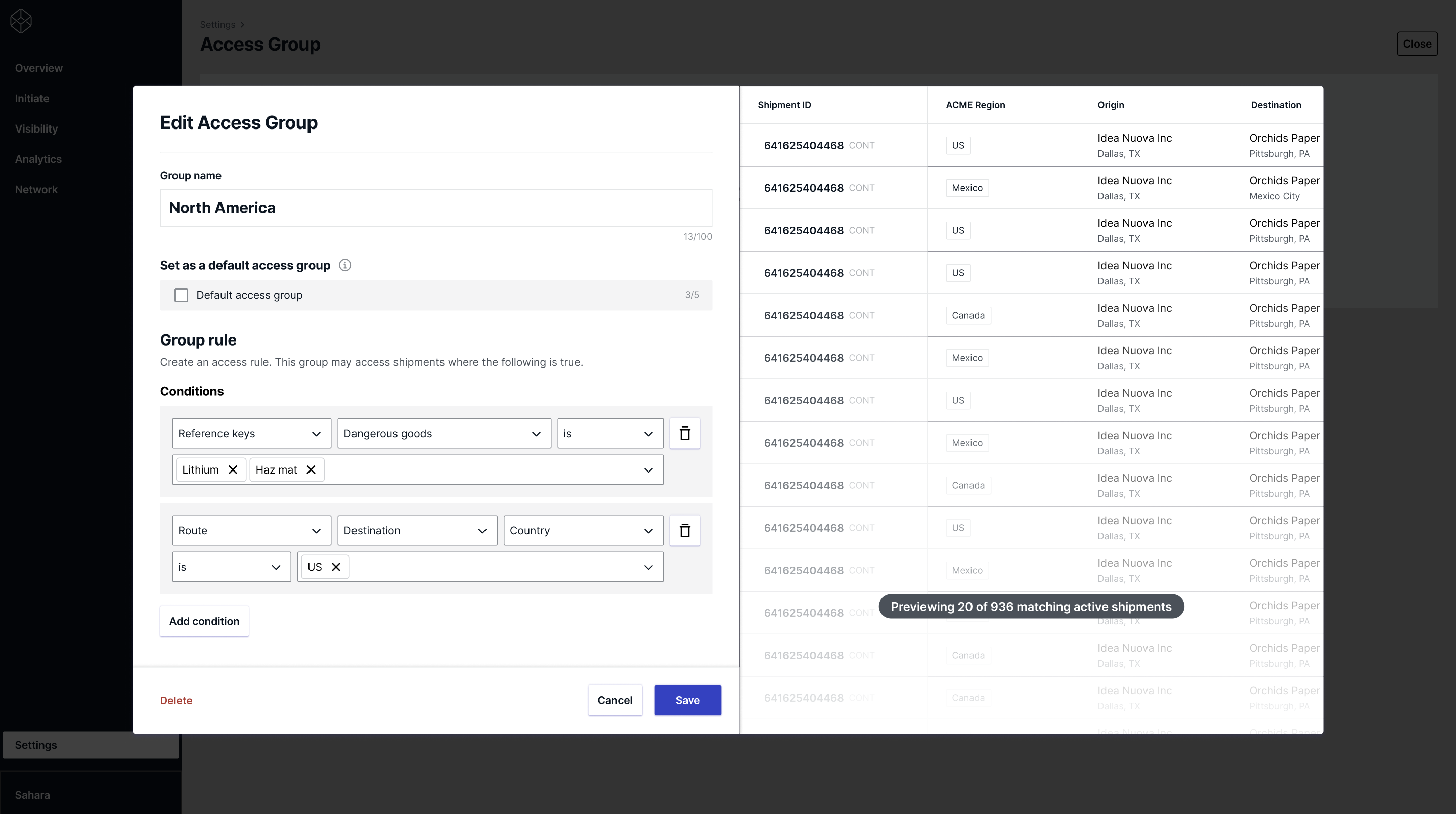Screen dimensions: 1456x814
Task: Click the Shipment ID column header
Action: (784, 105)
